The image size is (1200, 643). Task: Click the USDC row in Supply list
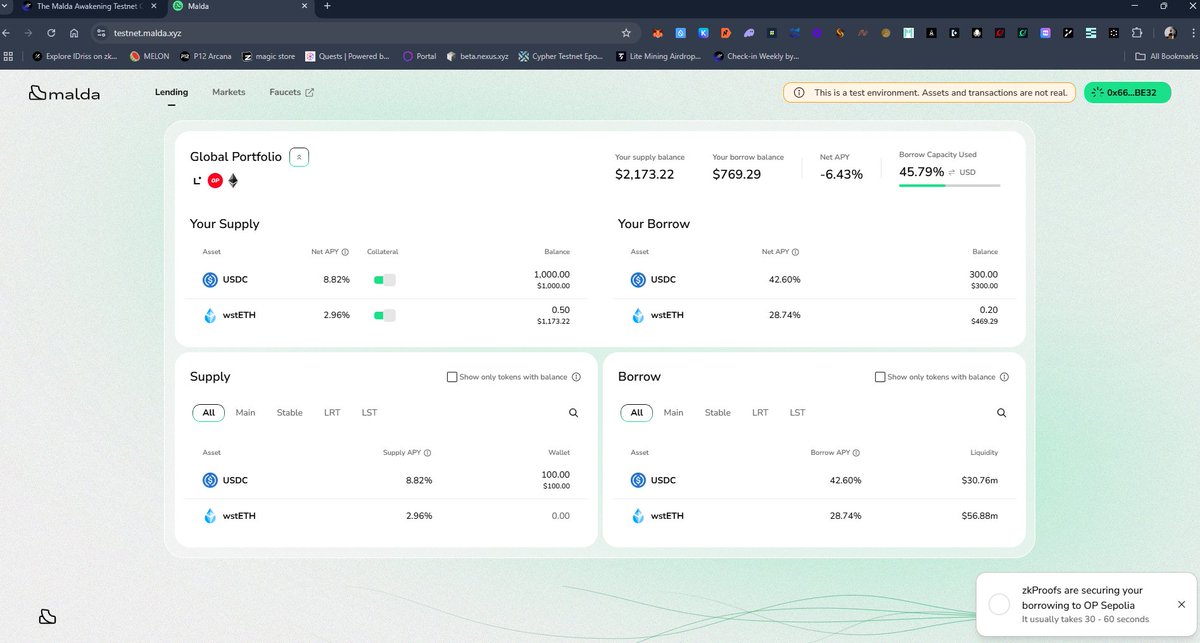(x=386, y=480)
